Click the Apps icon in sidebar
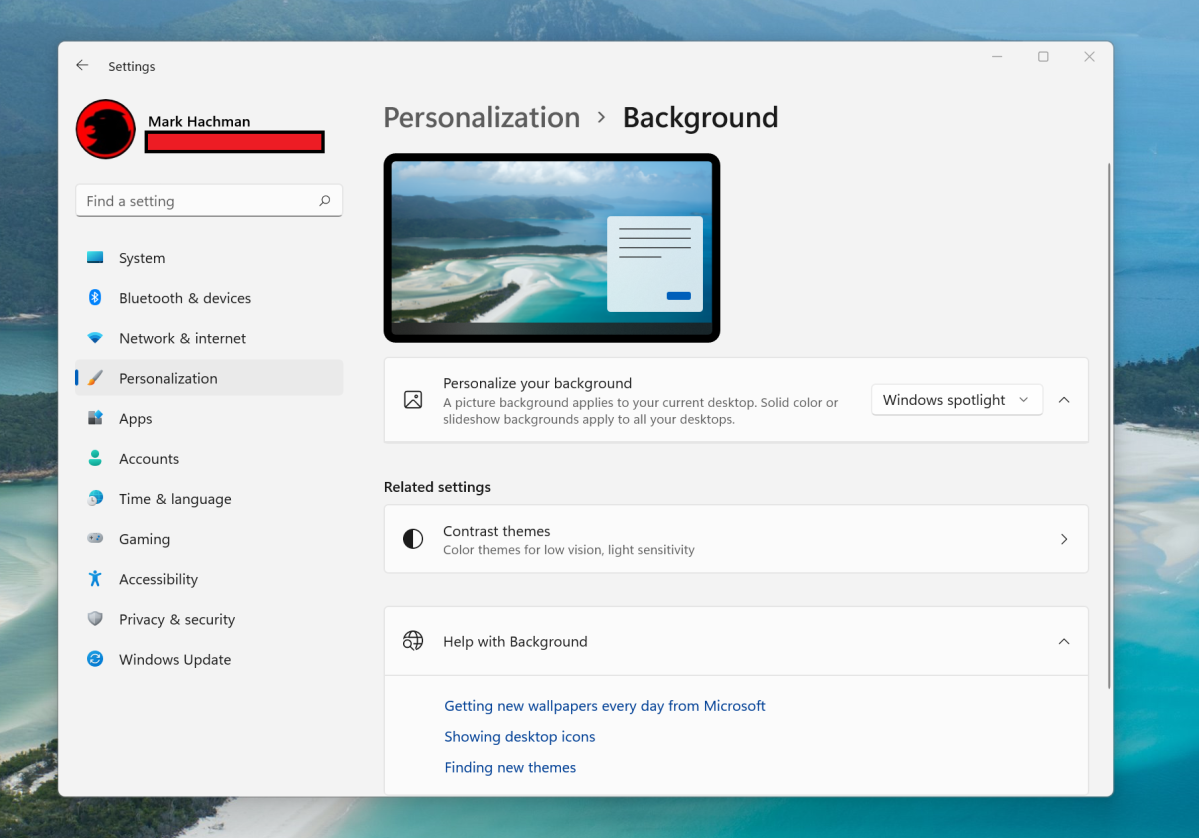The width and height of the screenshot is (1199, 838). click(x=95, y=417)
